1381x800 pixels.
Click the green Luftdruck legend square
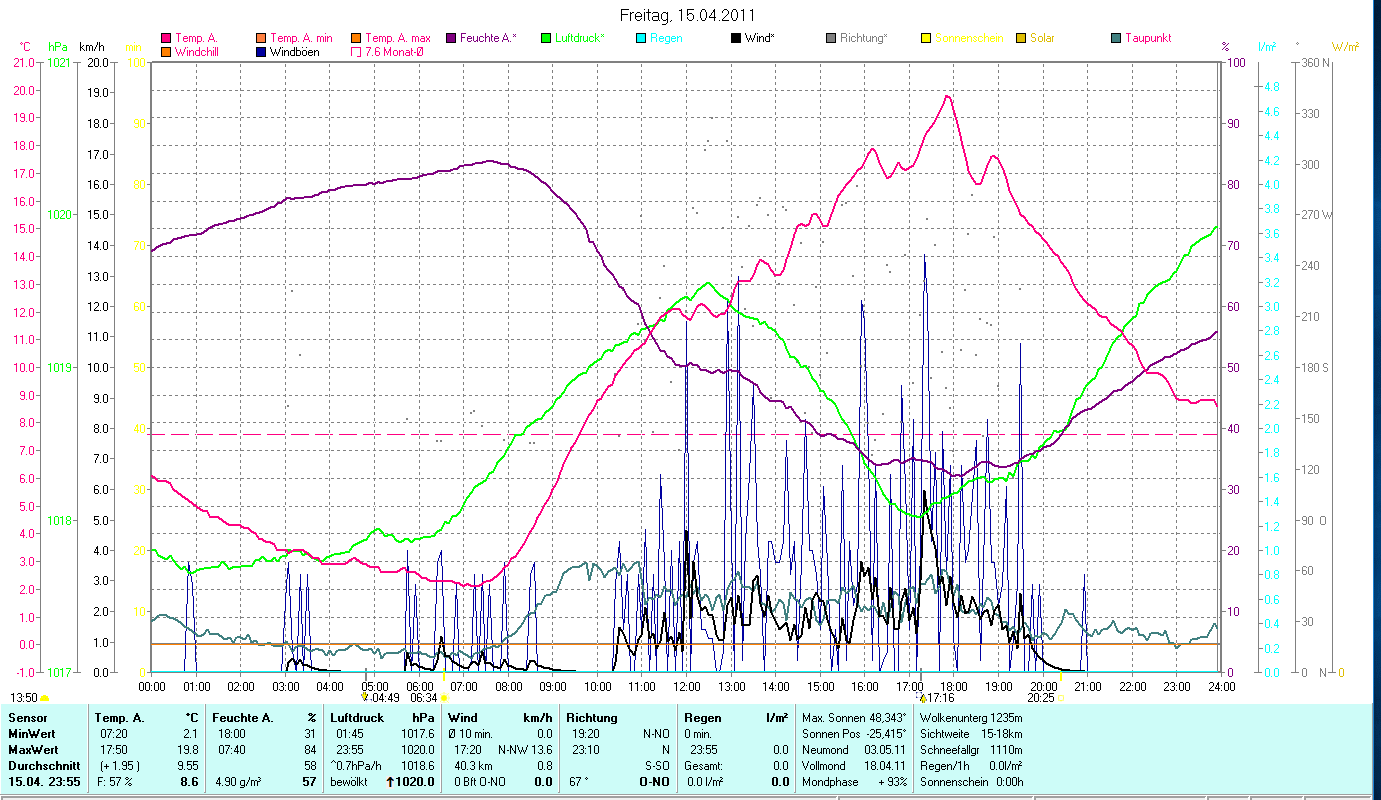546,38
